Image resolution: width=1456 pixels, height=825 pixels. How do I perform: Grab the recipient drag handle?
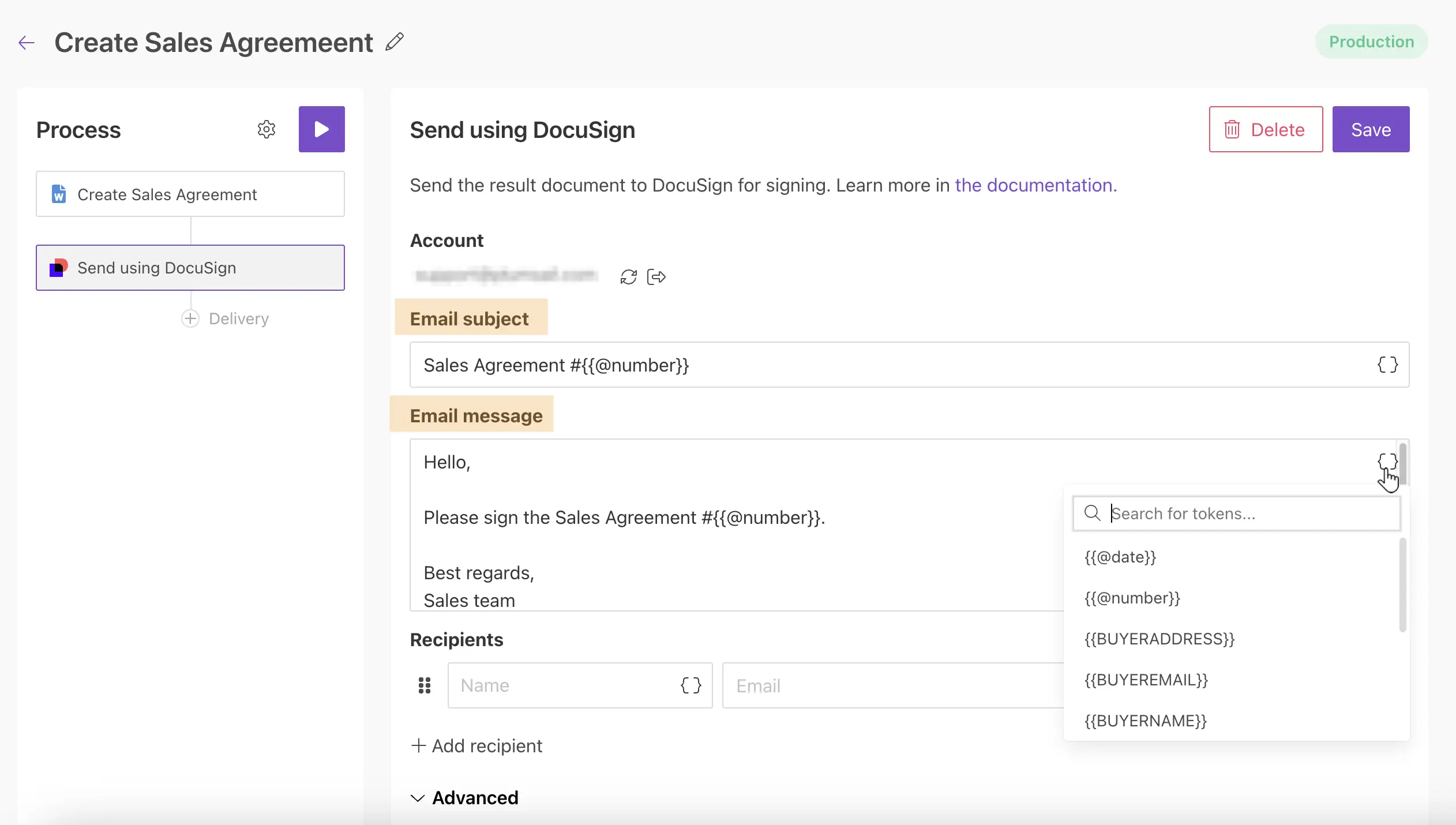[x=425, y=685]
